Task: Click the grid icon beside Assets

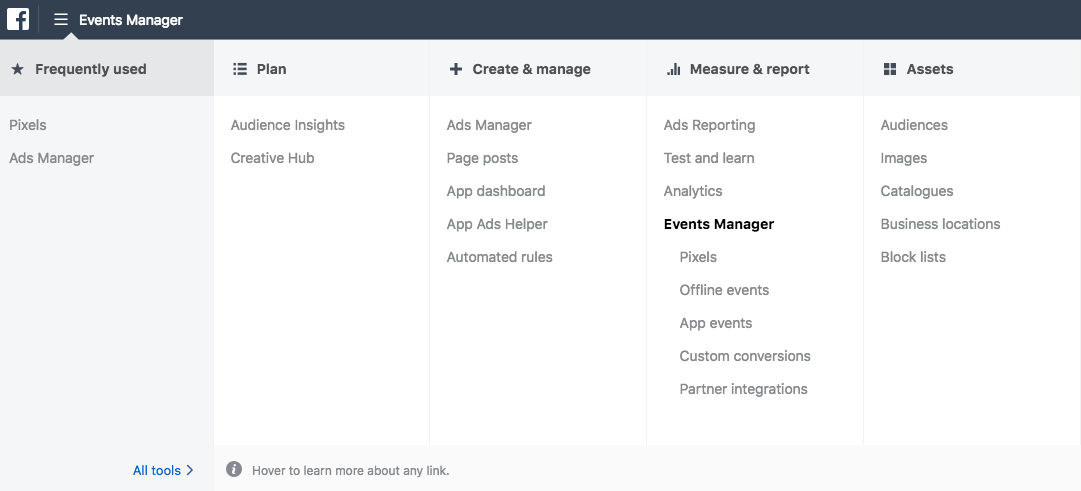Action: [890, 69]
